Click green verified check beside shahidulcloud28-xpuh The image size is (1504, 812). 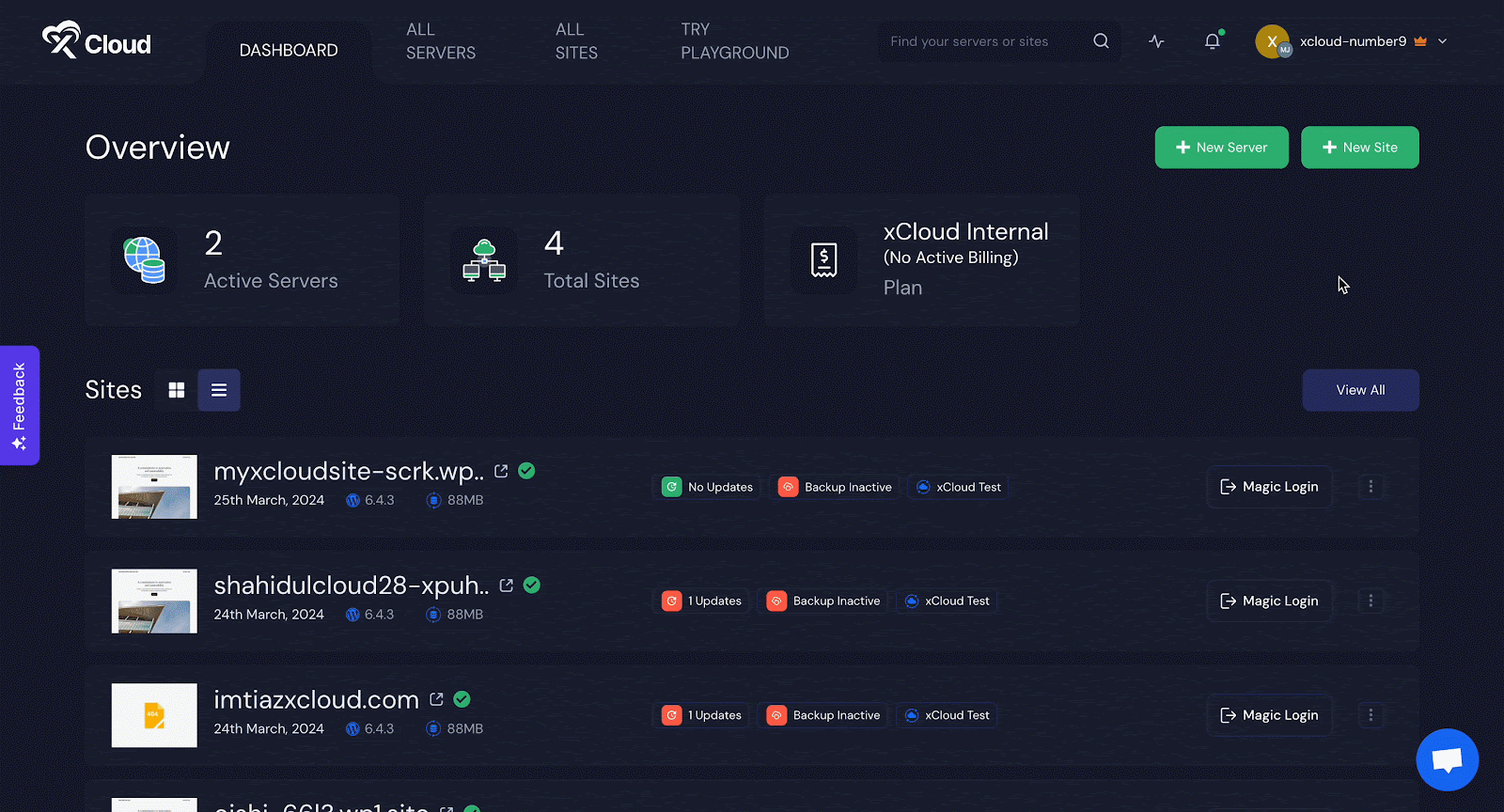tap(531, 585)
